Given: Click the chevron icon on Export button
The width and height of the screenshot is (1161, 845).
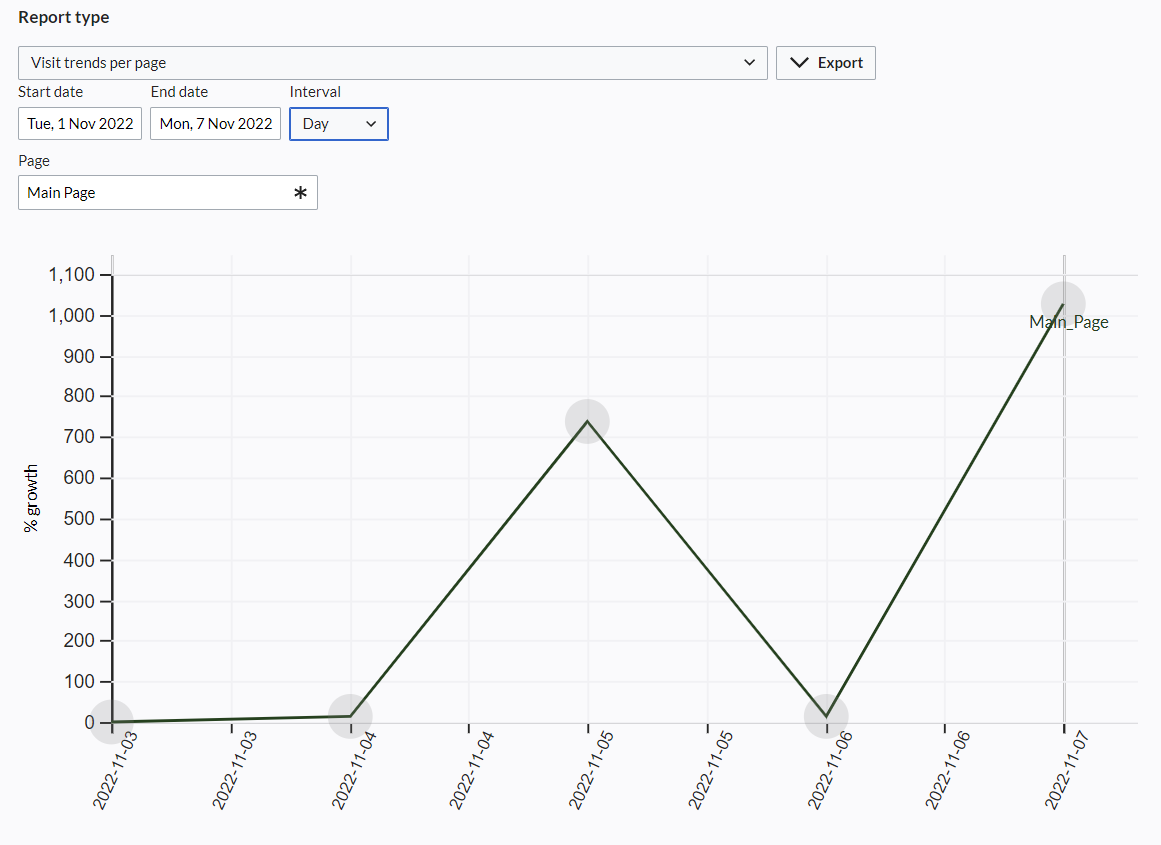Looking at the screenshot, I should click(x=800, y=63).
